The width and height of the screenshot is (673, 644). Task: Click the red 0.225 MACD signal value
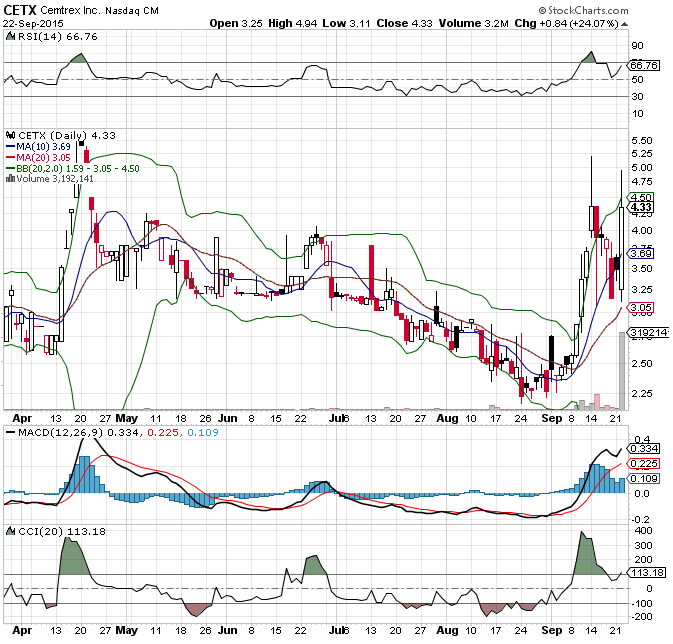coord(163,433)
